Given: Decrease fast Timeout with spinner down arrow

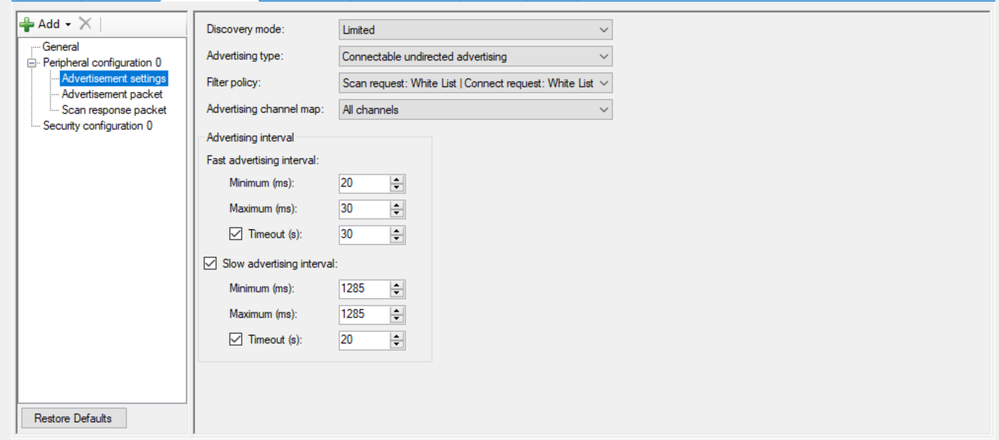Looking at the screenshot, I should coord(398,239).
